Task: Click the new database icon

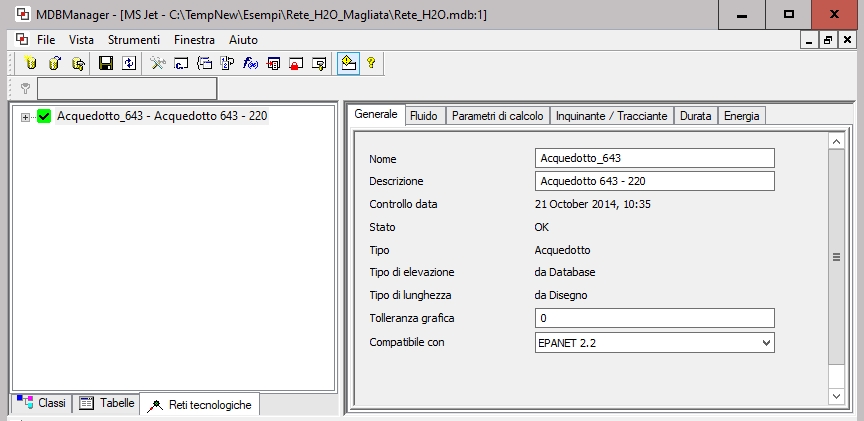Action: (x=31, y=63)
